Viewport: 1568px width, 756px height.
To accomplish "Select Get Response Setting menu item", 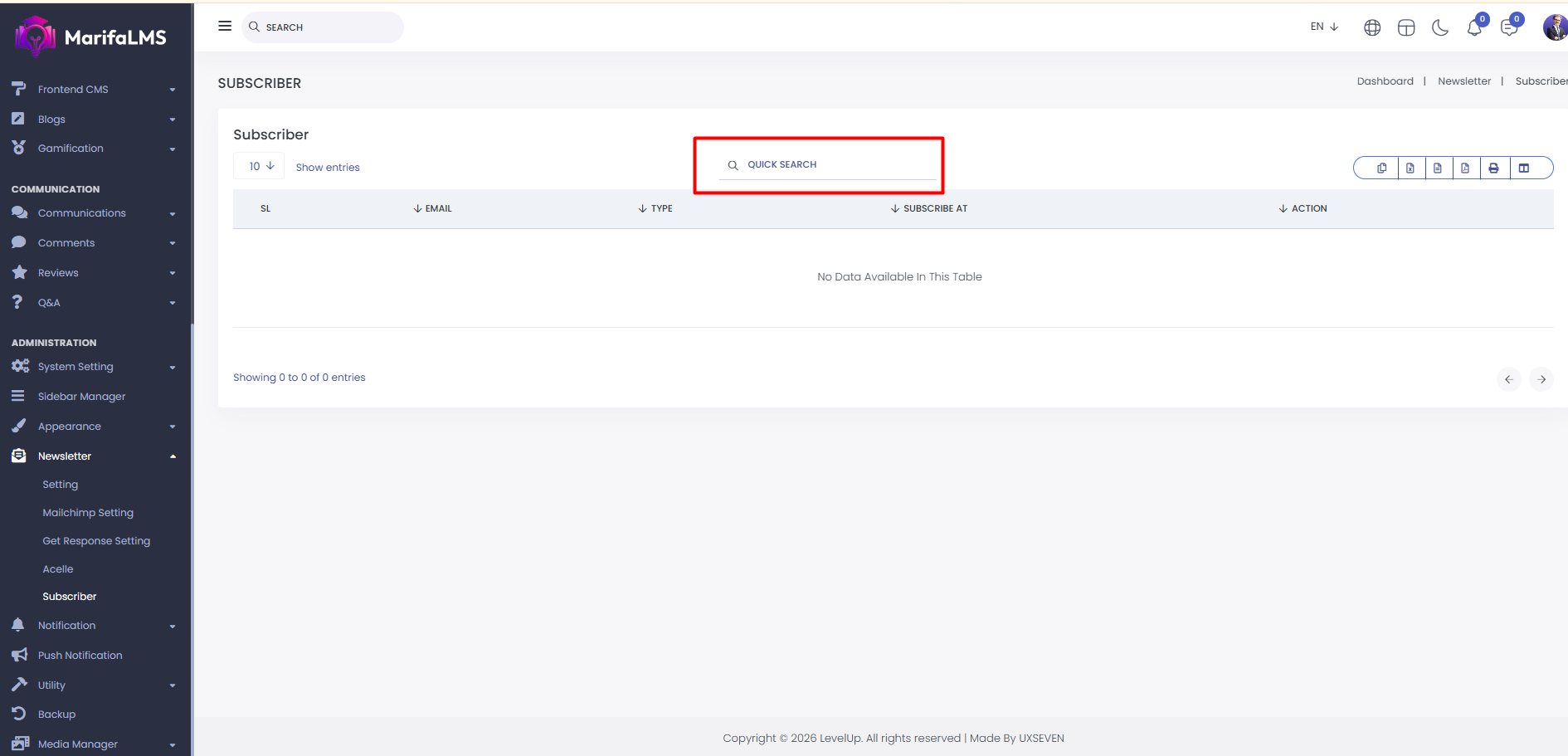I will [96, 541].
